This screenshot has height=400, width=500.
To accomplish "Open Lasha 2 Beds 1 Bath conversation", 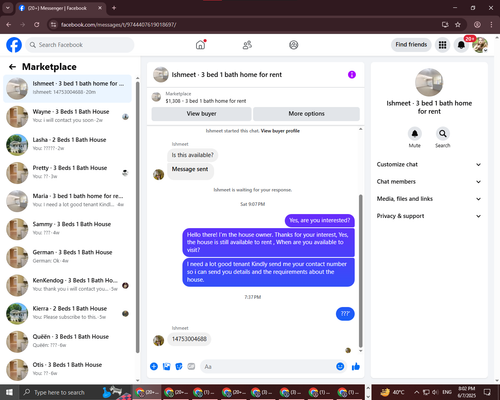I will click(67, 144).
